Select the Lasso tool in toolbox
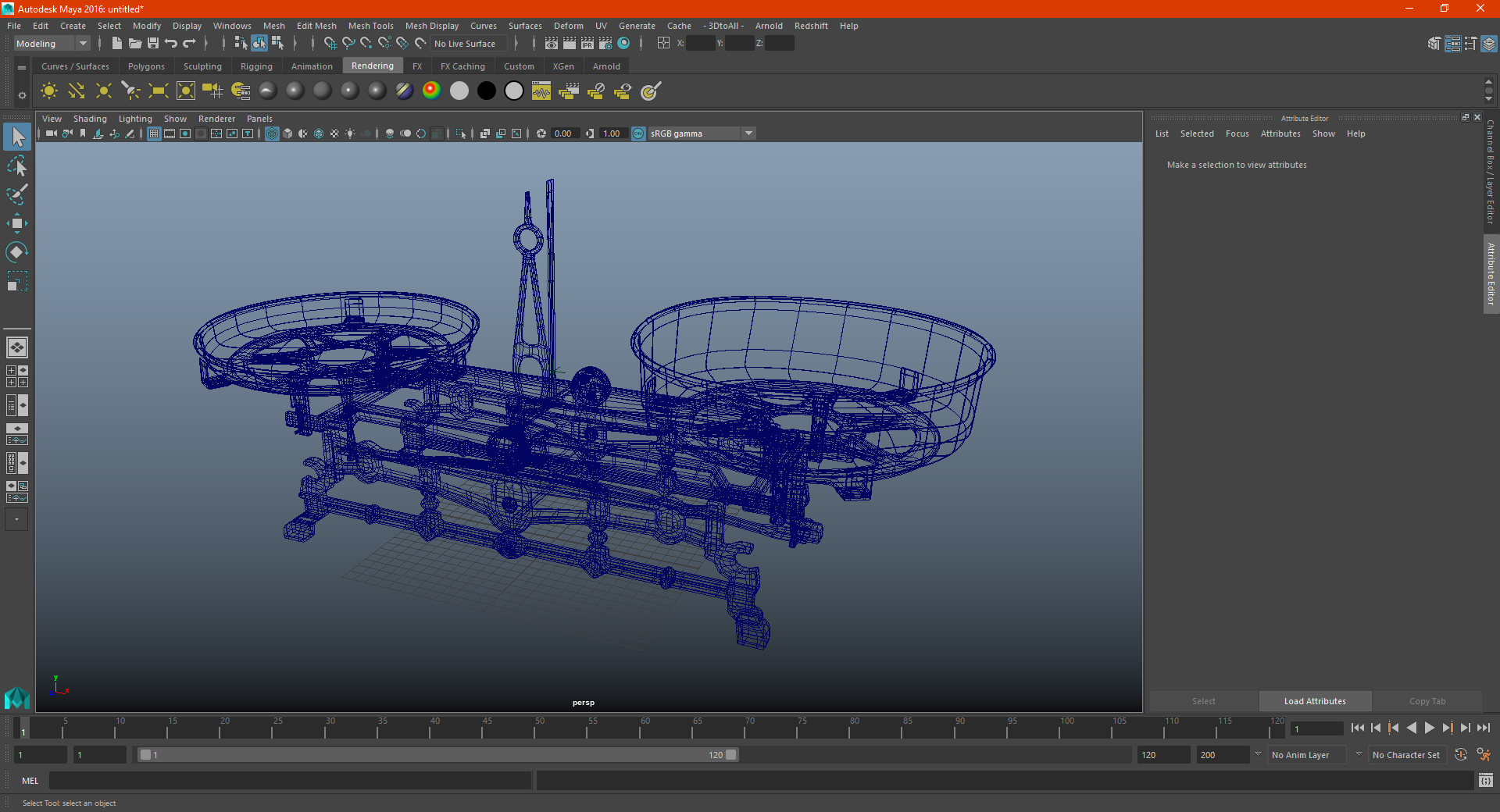Image resolution: width=1500 pixels, height=812 pixels. (16, 166)
